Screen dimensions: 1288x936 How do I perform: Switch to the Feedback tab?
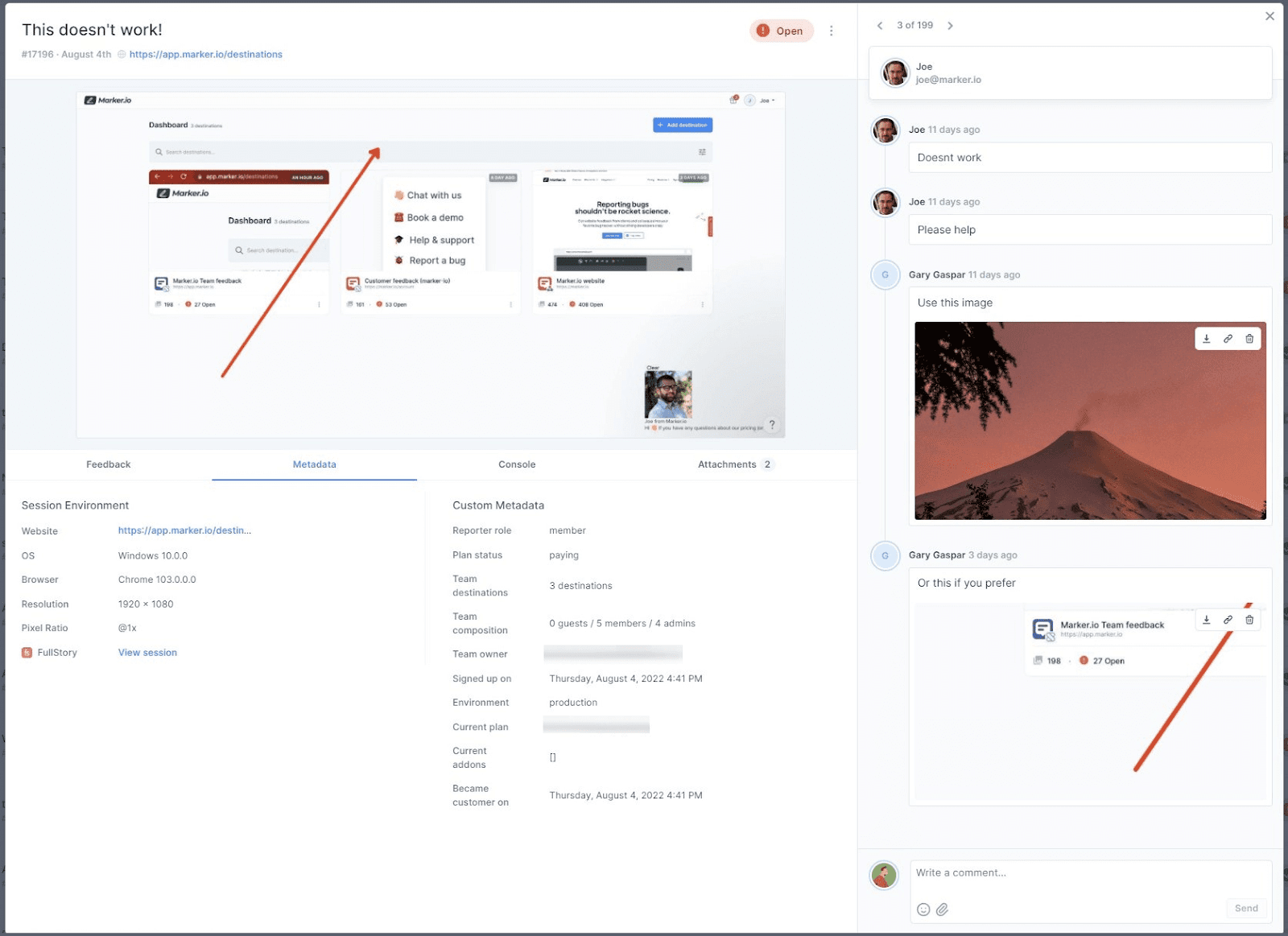click(x=108, y=464)
